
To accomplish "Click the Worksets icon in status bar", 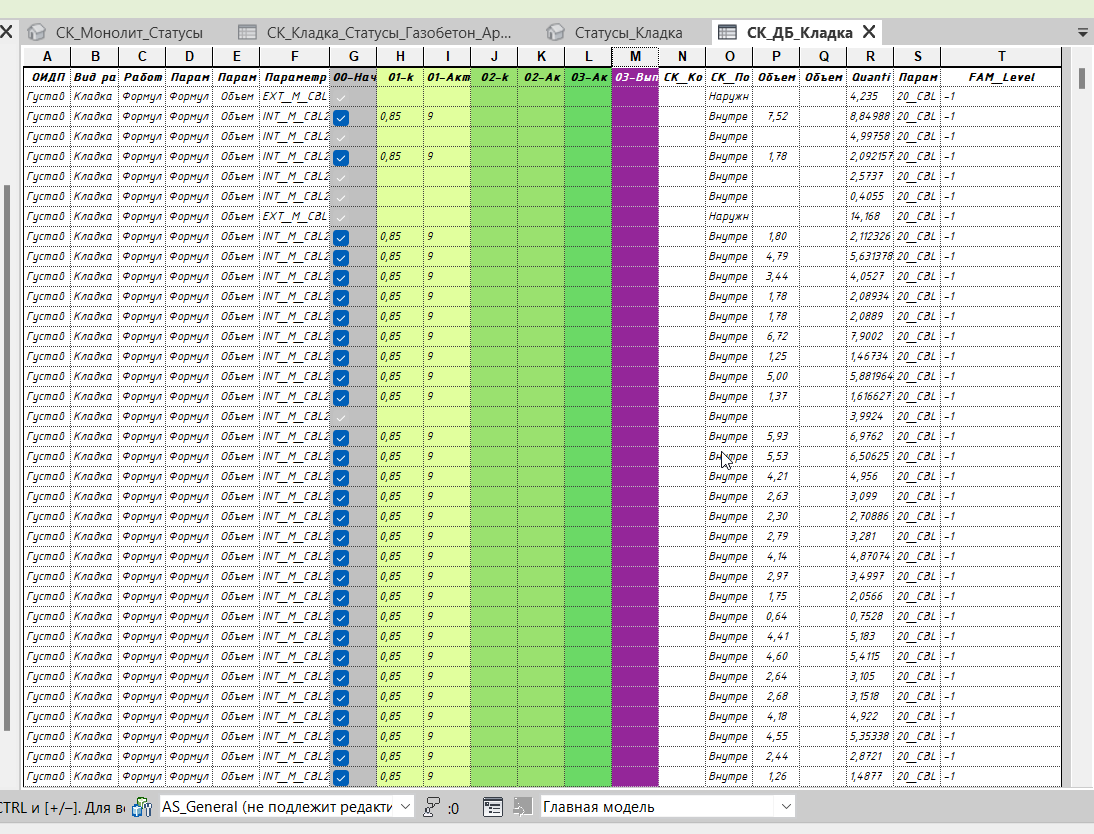I will 142,807.
